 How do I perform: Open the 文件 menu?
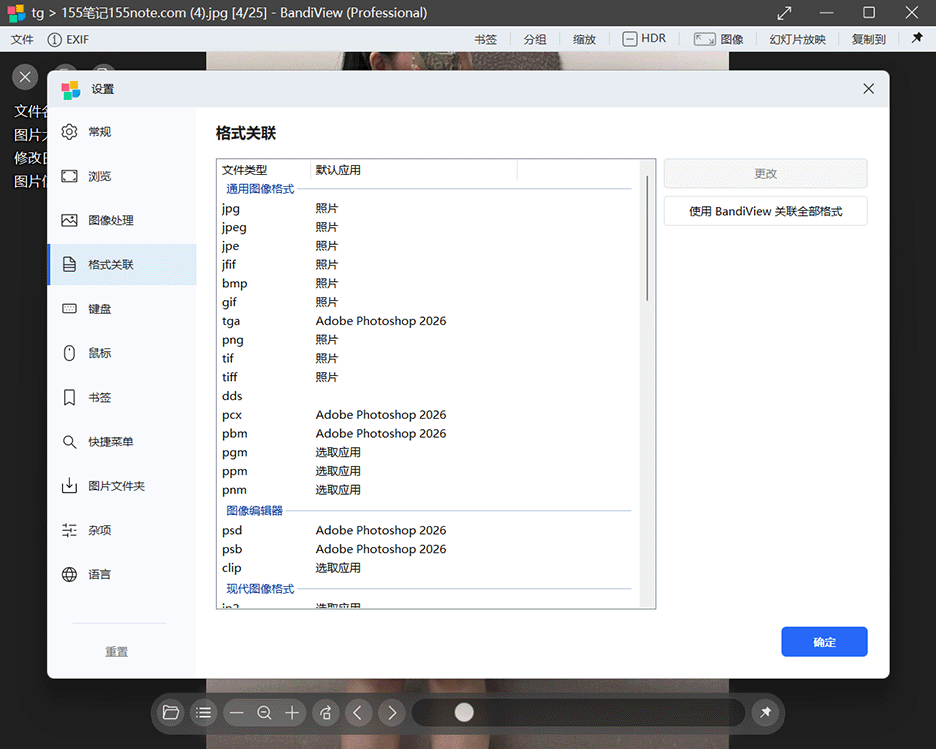point(22,39)
